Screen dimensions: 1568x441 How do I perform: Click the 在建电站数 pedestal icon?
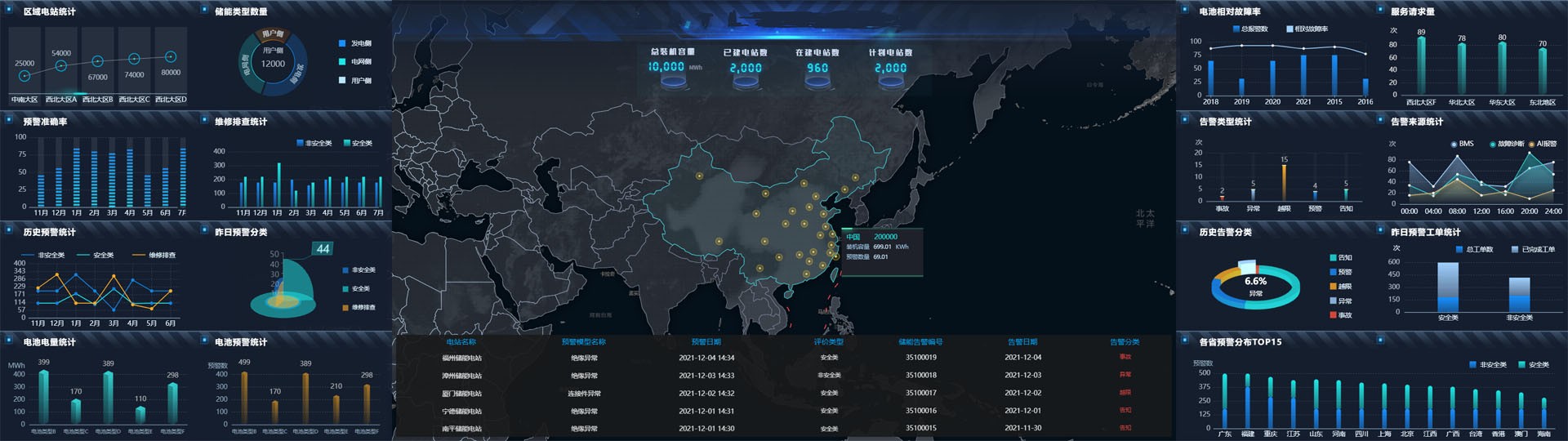pyautogui.click(x=817, y=81)
